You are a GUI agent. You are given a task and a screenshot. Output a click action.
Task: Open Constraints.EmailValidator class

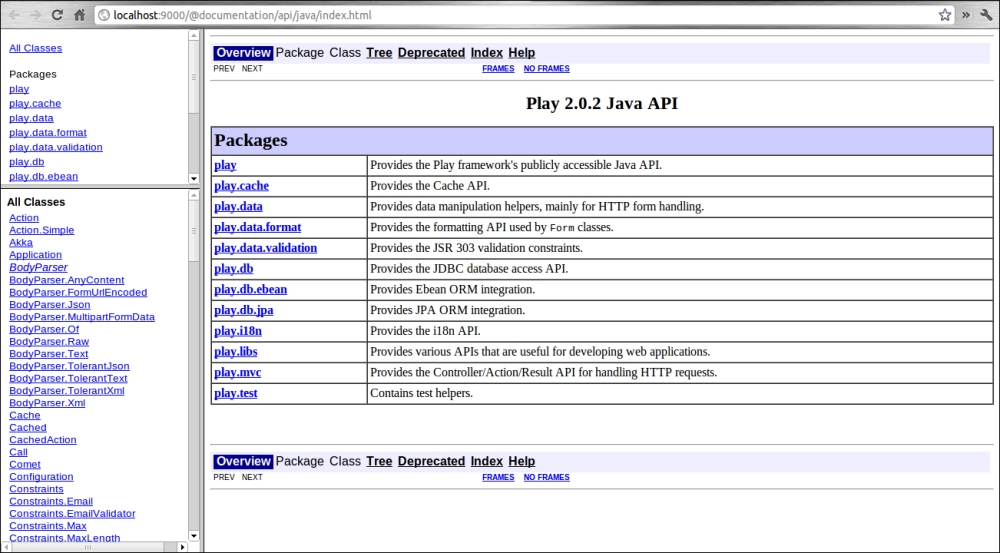point(72,513)
